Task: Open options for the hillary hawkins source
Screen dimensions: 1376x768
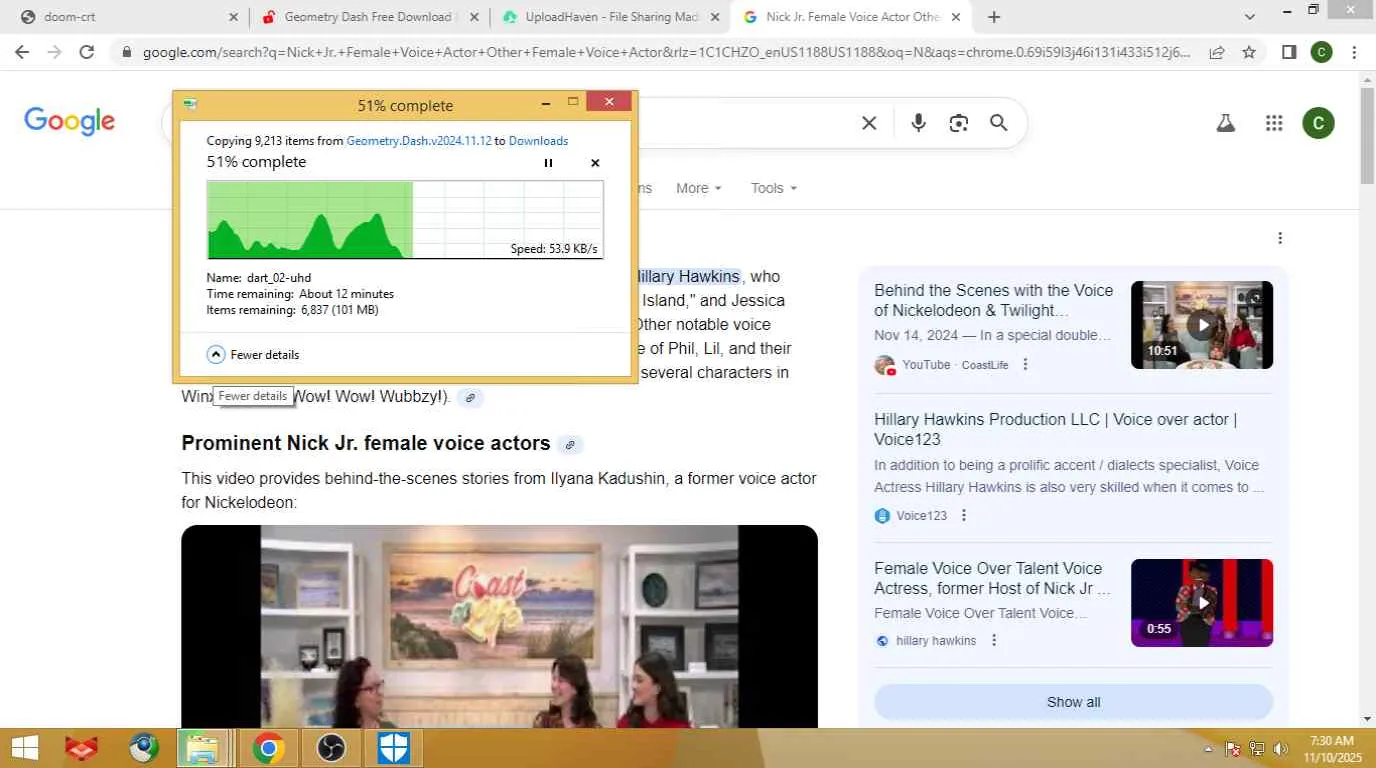Action: click(x=994, y=641)
